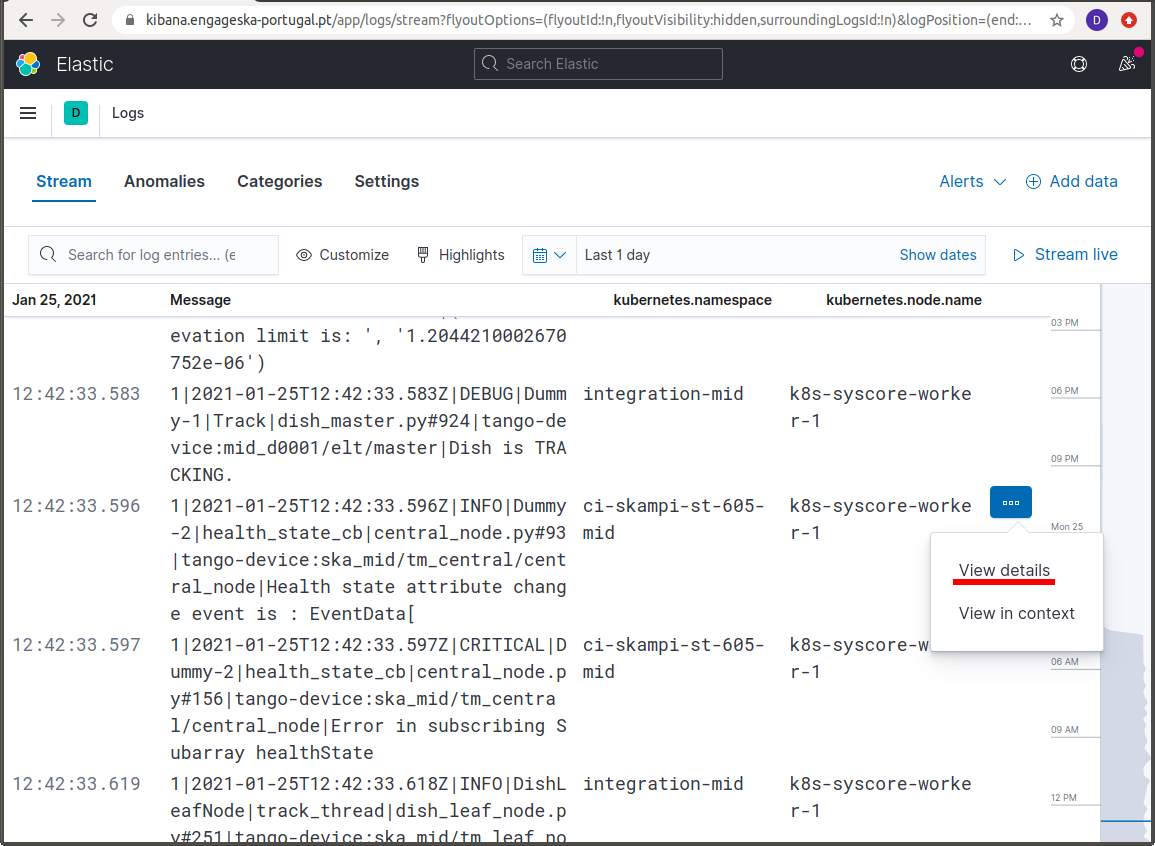Go forward in browser history
Viewport: 1155px width, 846px height.
coord(58,20)
